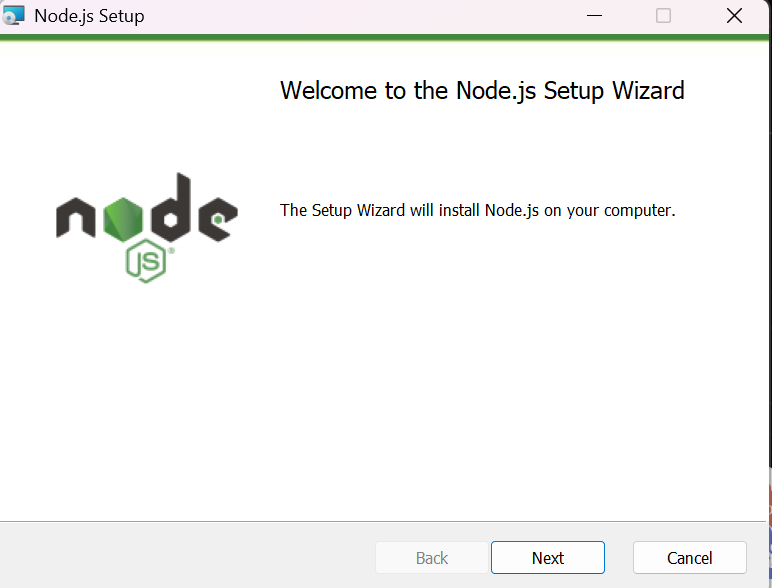Image resolution: width=772 pixels, height=588 pixels.
Task: Close the Node.js Setup window
Action: click(734, 16)
